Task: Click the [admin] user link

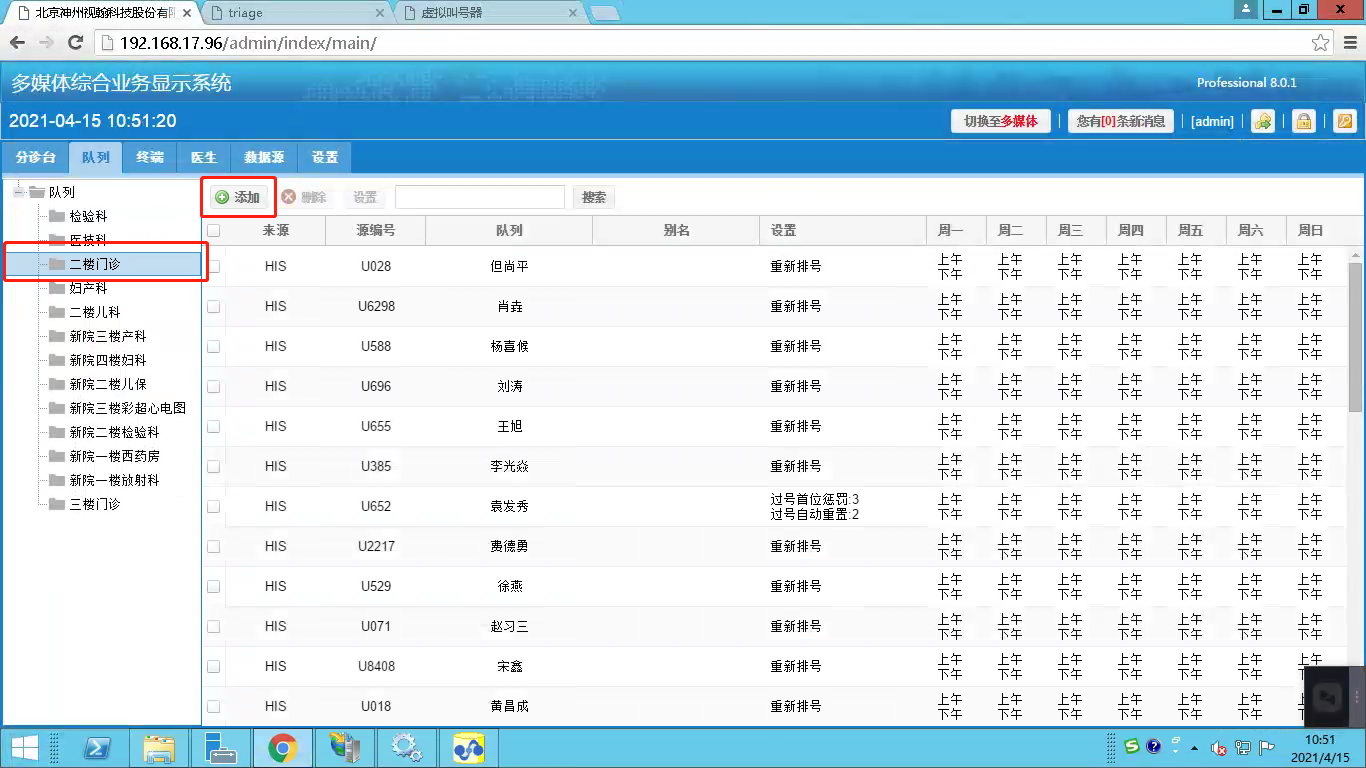Action: [1212, 121]
